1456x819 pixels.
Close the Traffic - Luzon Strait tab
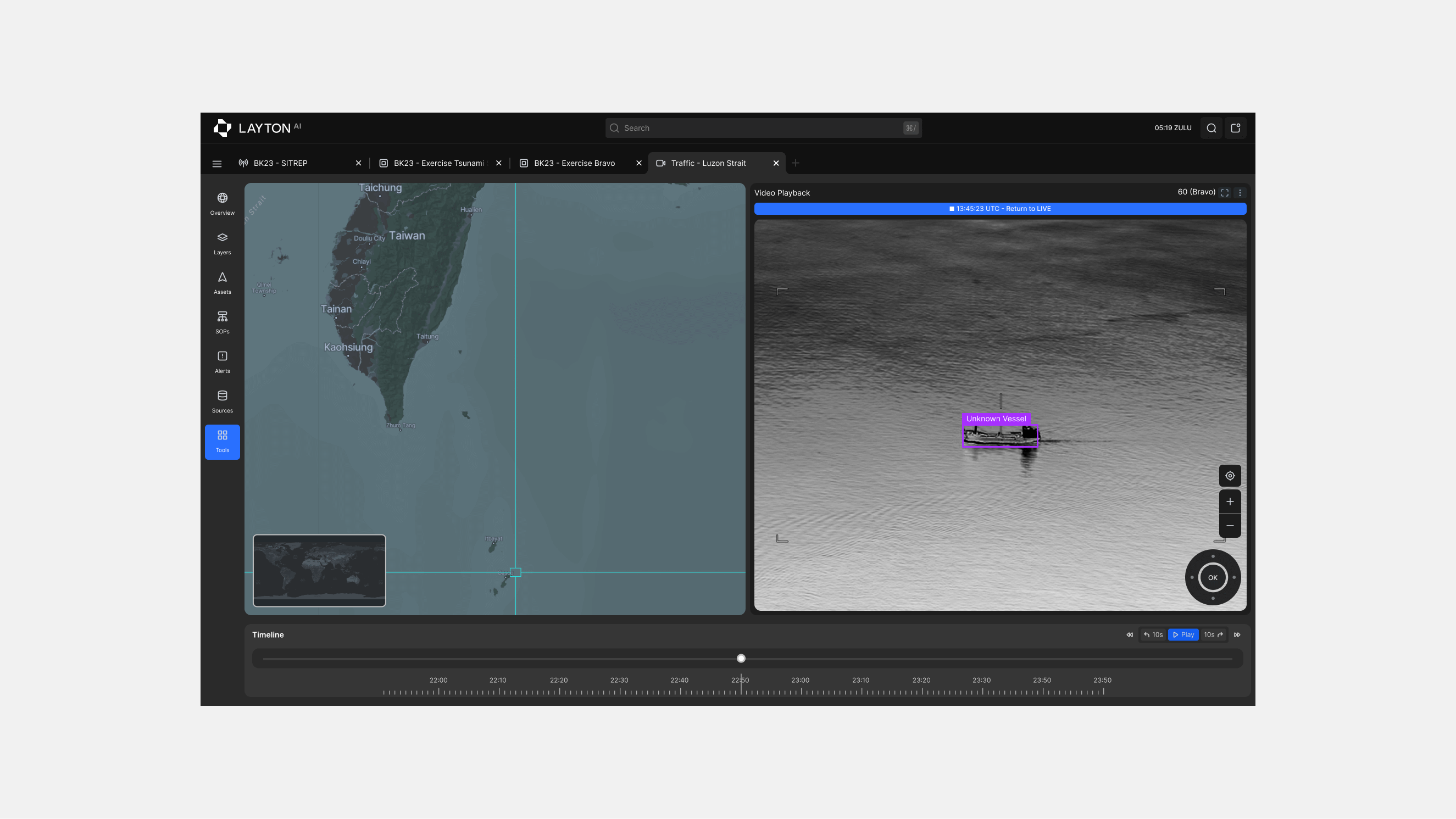[x=776, y=163]
